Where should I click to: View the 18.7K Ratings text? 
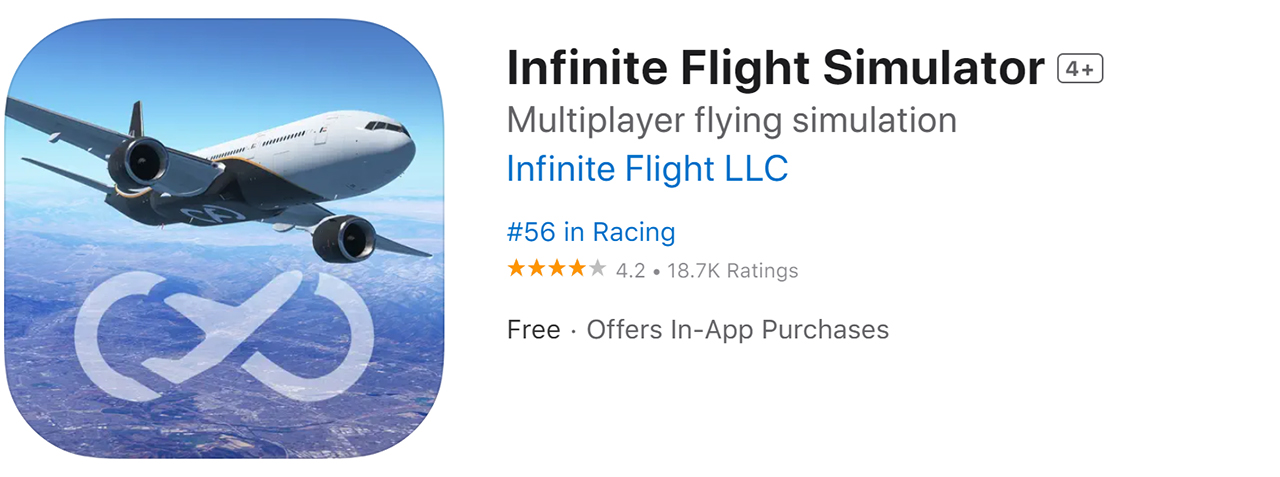pos(731,271)
